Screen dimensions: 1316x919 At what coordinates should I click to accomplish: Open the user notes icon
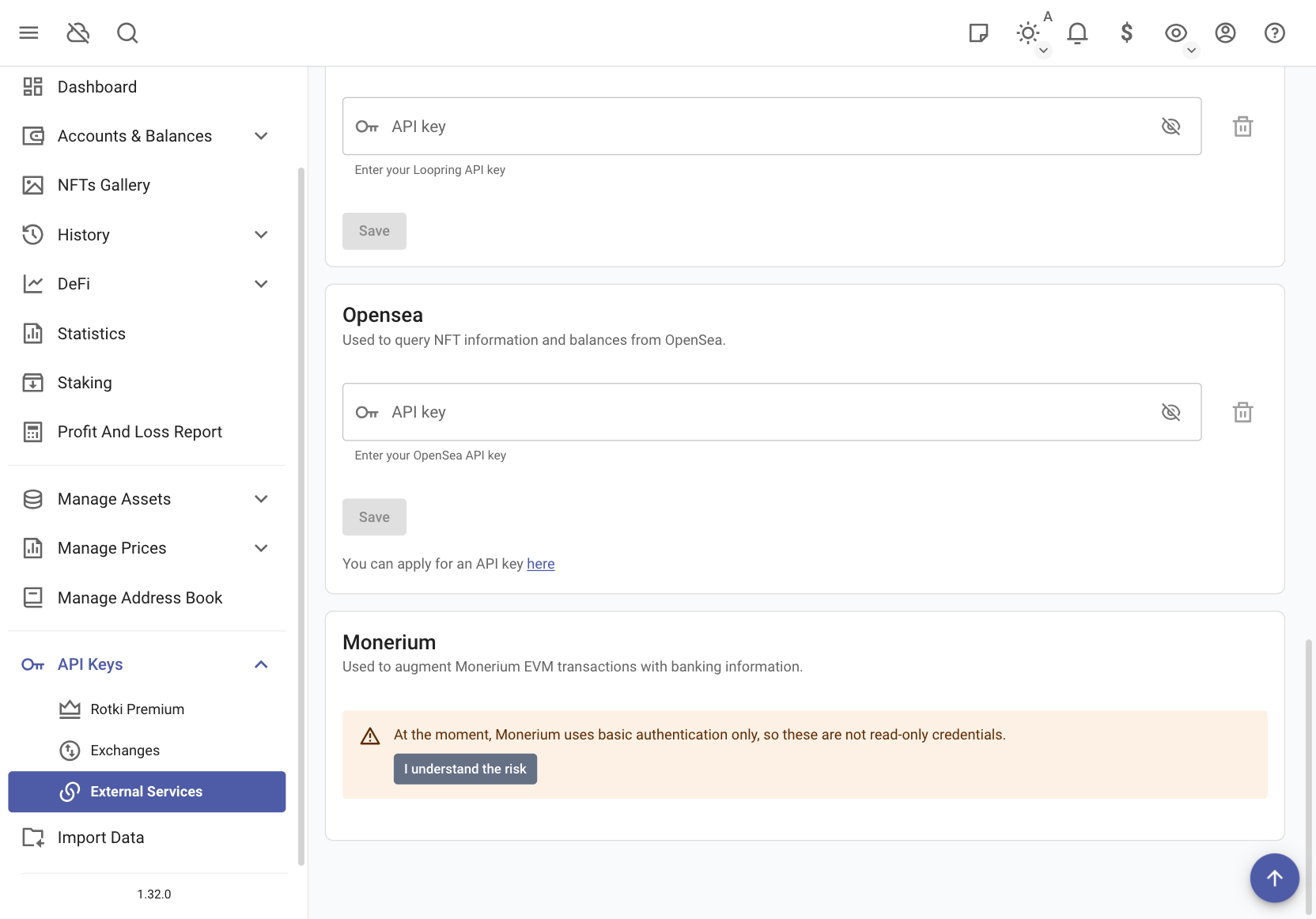978,32
